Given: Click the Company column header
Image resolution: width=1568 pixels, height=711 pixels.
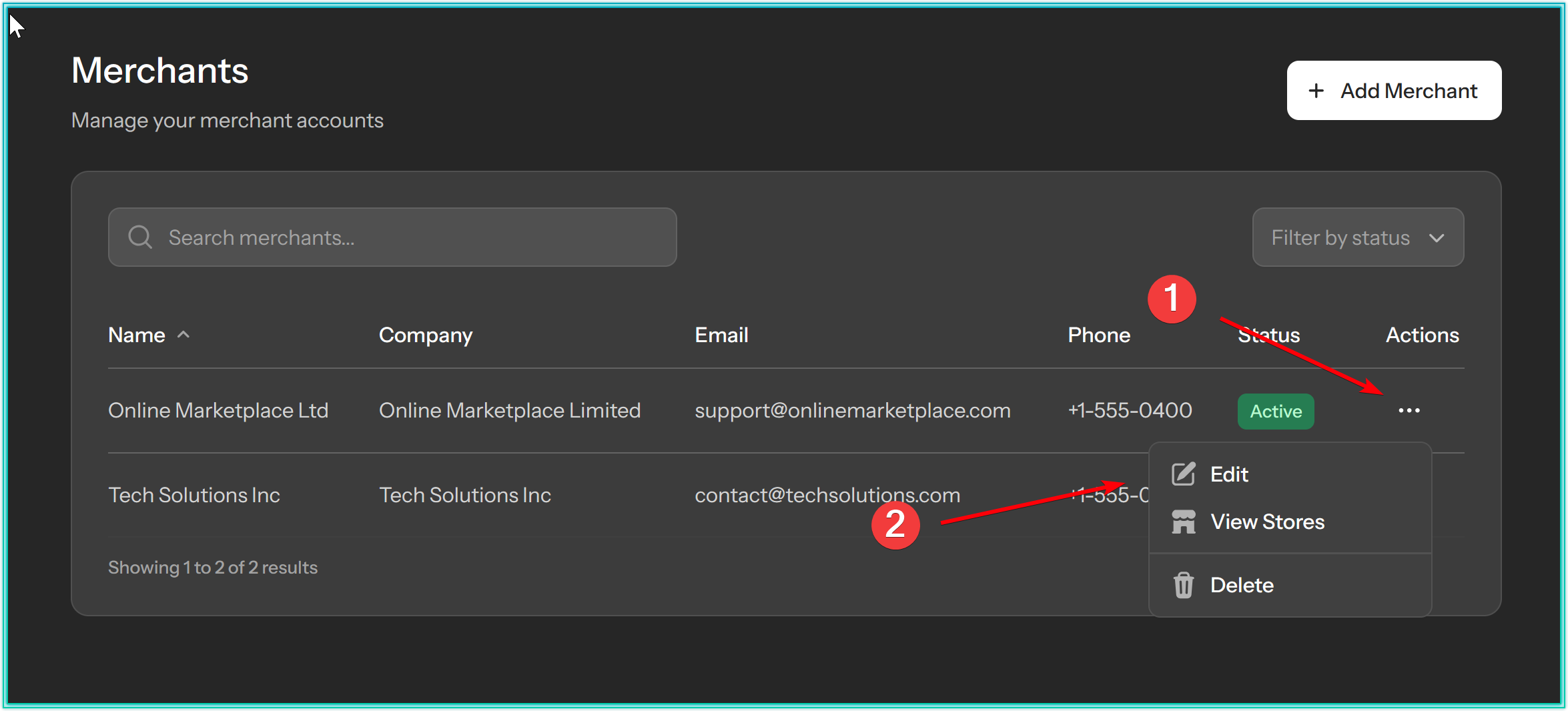Looking at the screenshot, I should tap(426, 335).
